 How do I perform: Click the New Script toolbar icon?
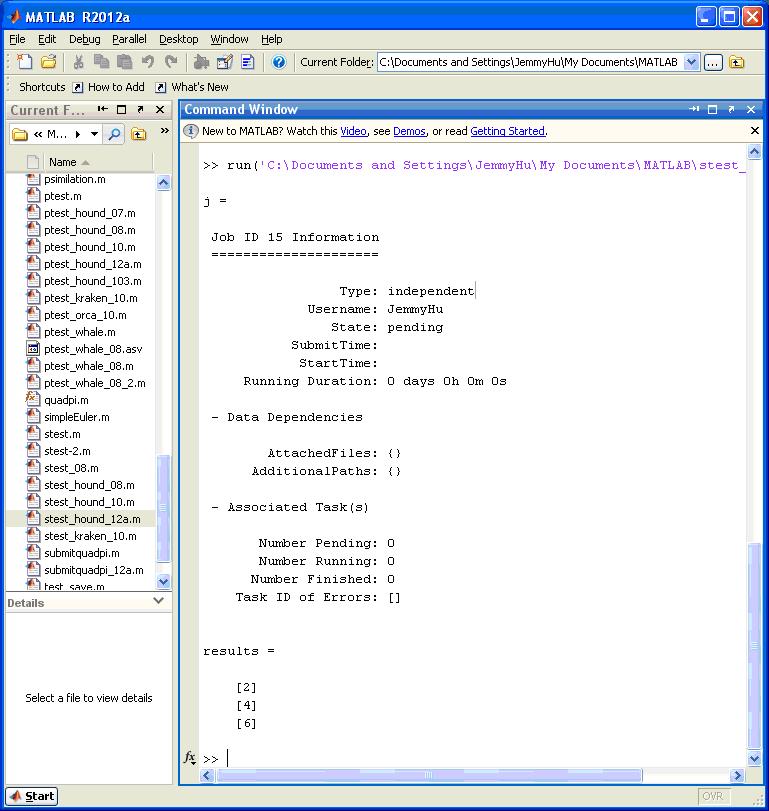(x=24, y=62)
